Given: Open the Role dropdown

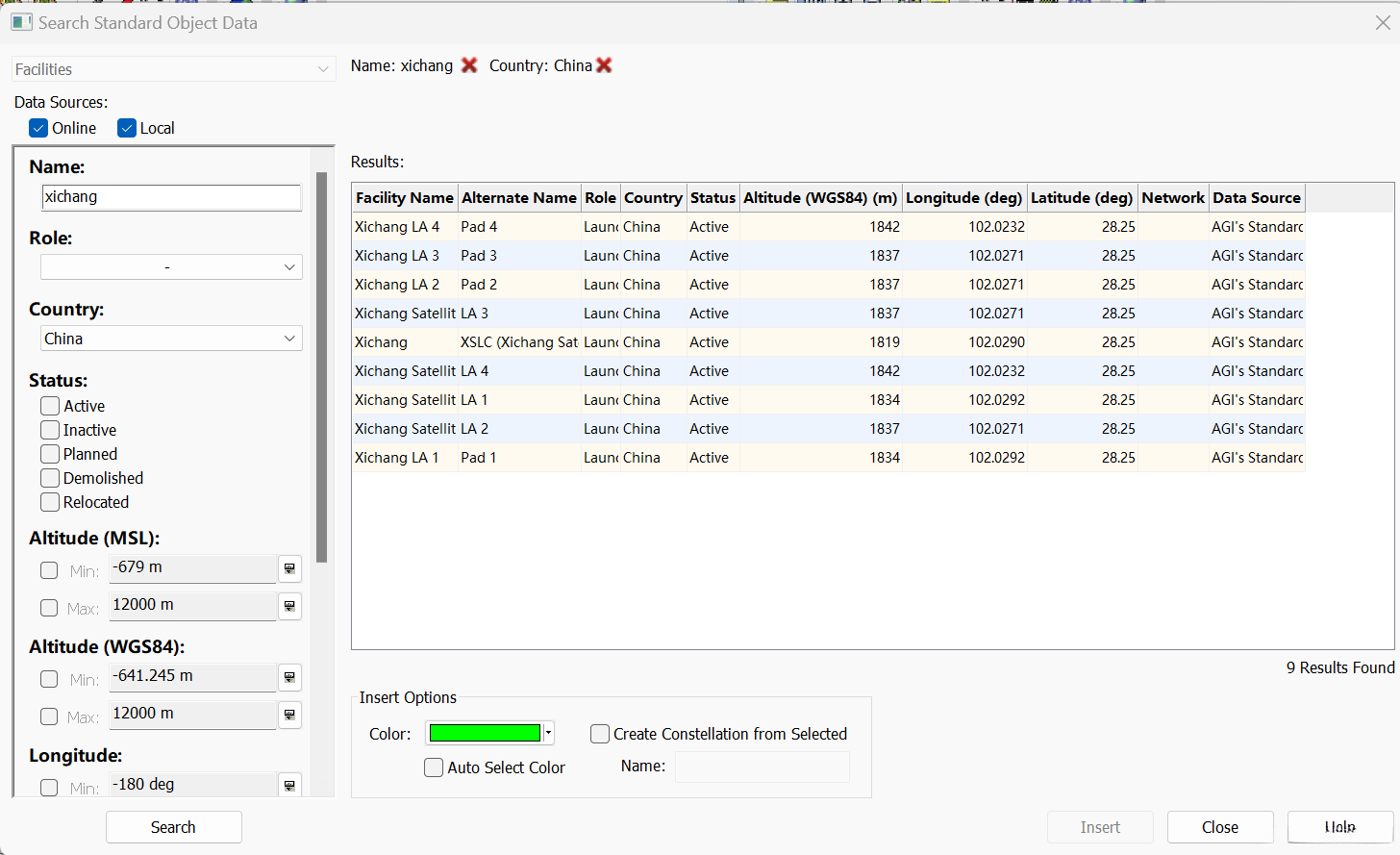Looking at the screenshot, I should click(171, 266).
